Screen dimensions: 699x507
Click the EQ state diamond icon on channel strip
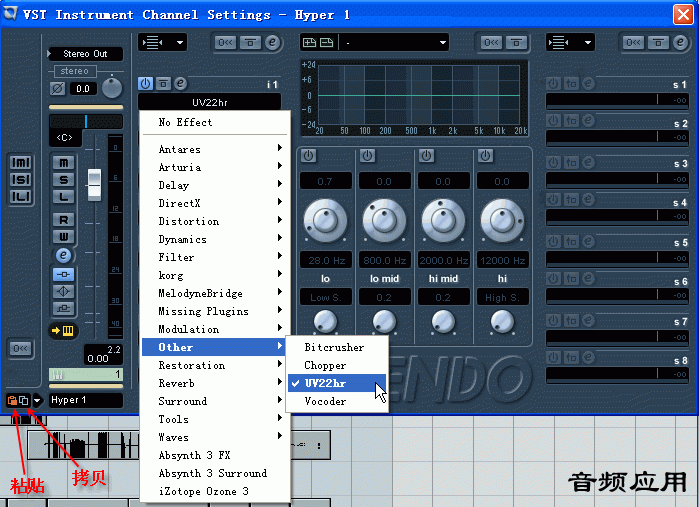(63, 291)
